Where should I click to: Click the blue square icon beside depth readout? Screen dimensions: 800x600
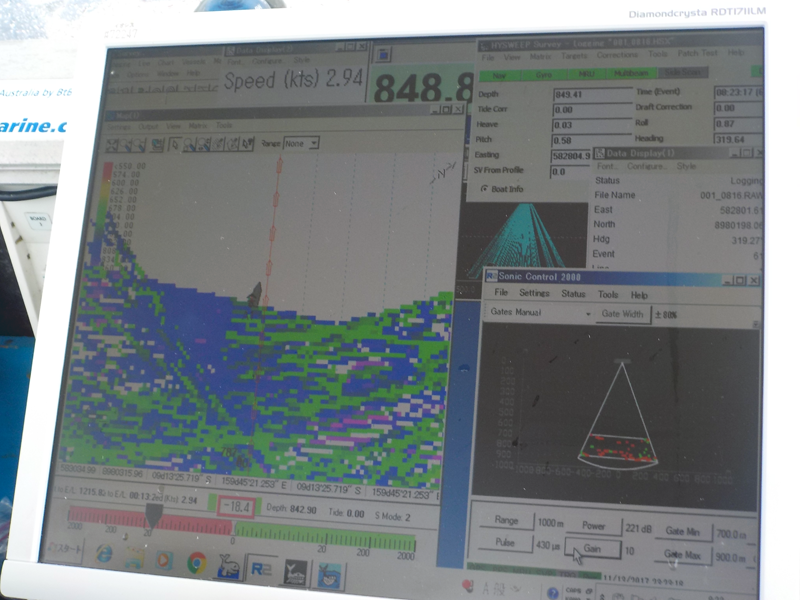tap(384, 54)
